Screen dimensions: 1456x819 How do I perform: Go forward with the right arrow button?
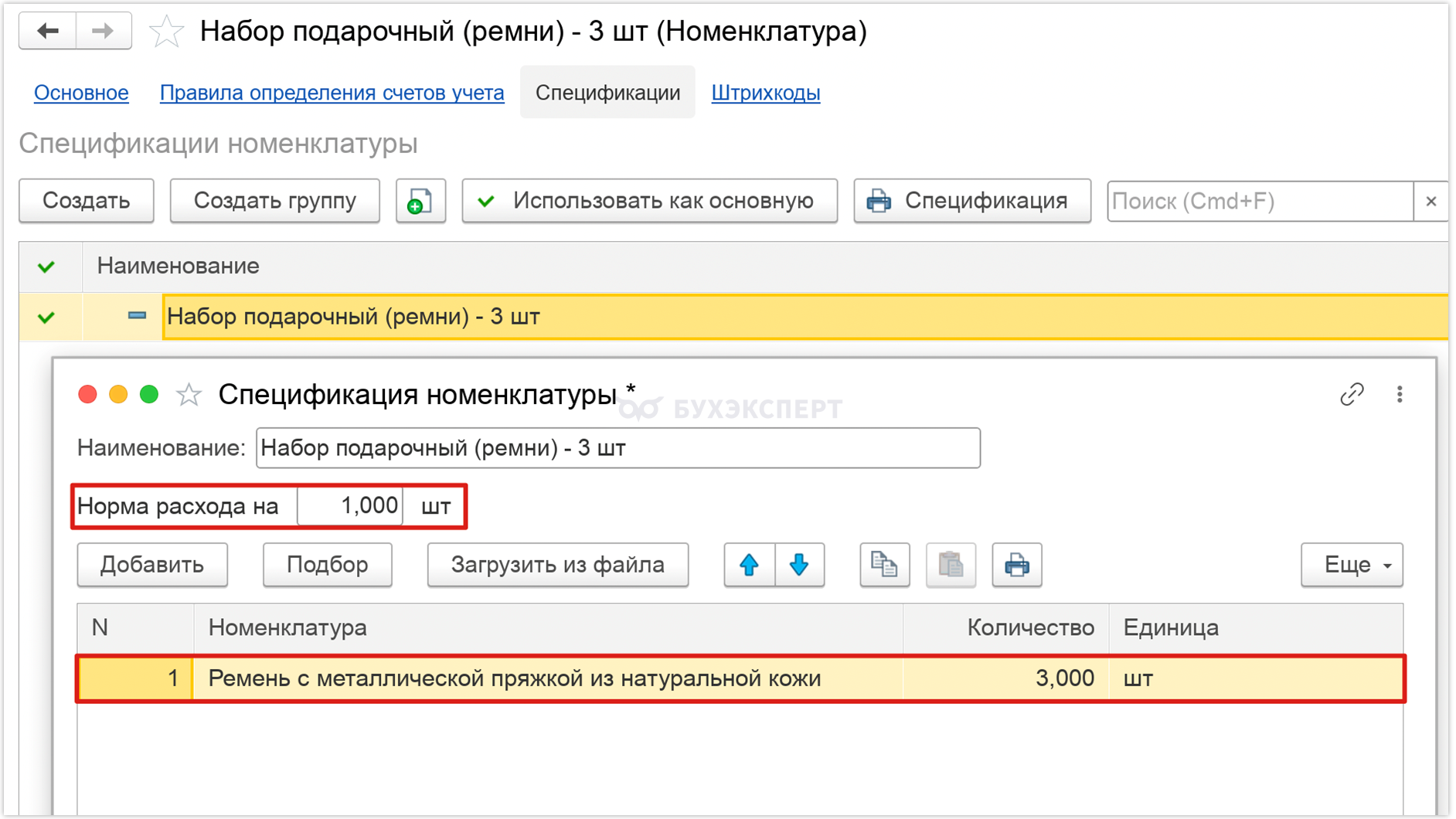click(x=104, y=32)
